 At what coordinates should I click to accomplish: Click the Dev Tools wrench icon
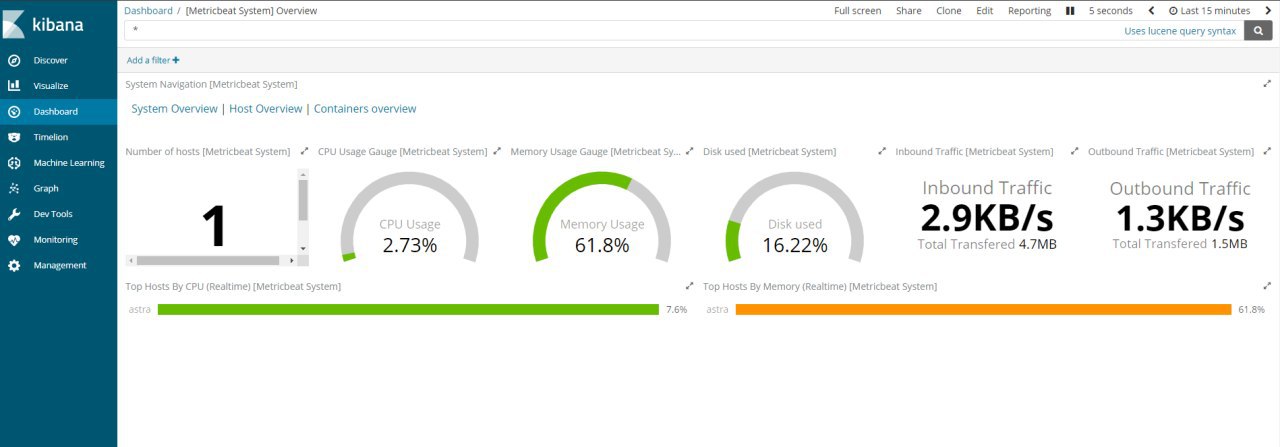(x=14, y=214)
